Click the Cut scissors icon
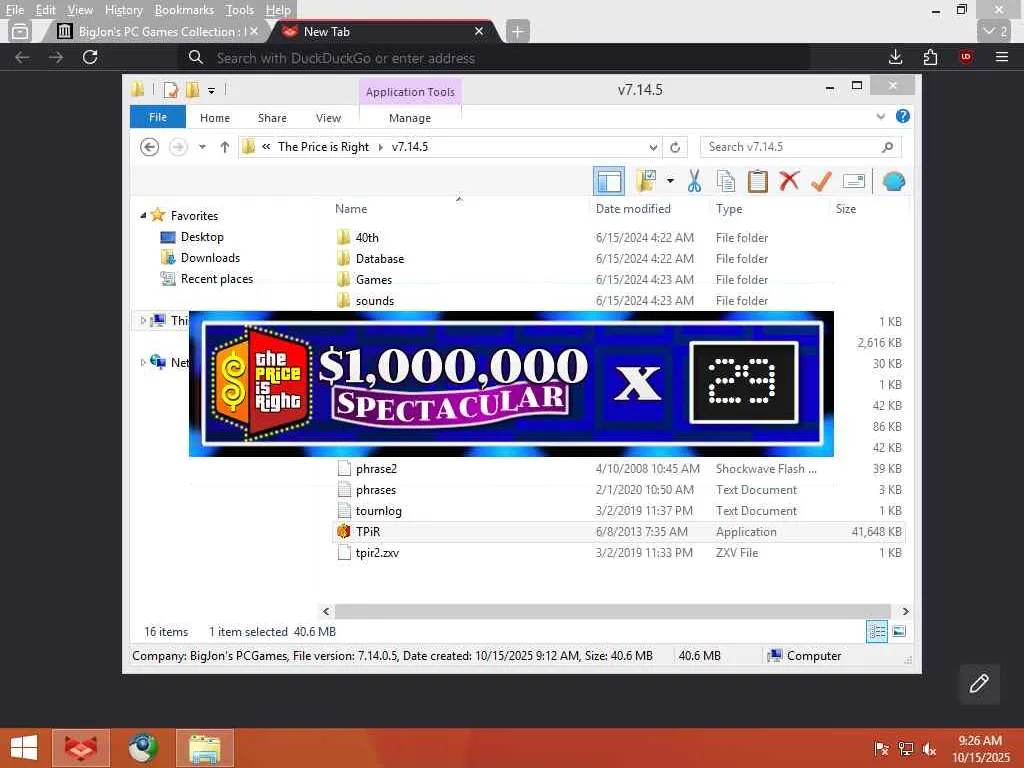This screenshot has height=768, width=1024. [x=694, y=181]
